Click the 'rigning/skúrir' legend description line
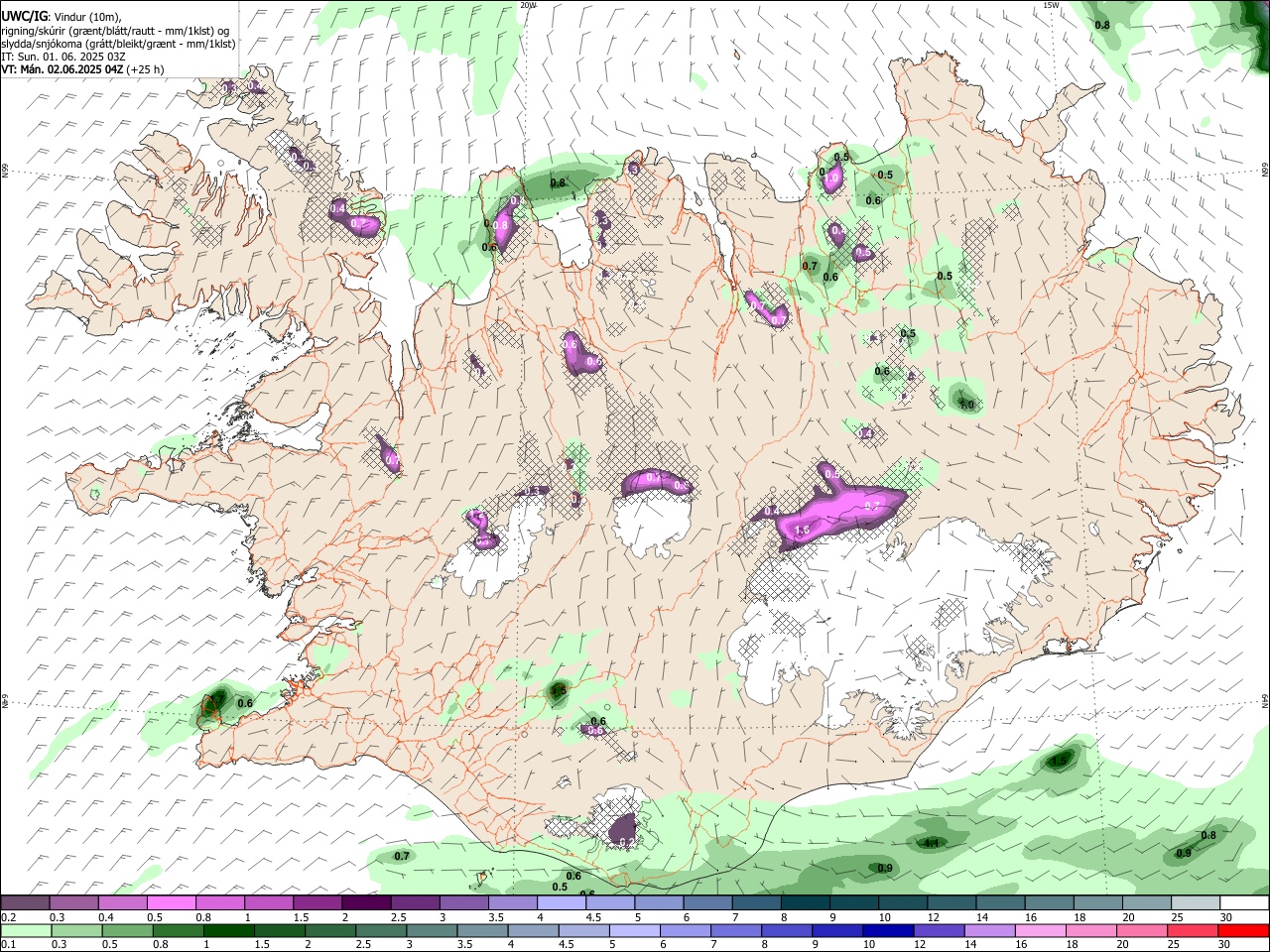The height and width of the screenshot is (952, 1270). (x=115, y=31)
